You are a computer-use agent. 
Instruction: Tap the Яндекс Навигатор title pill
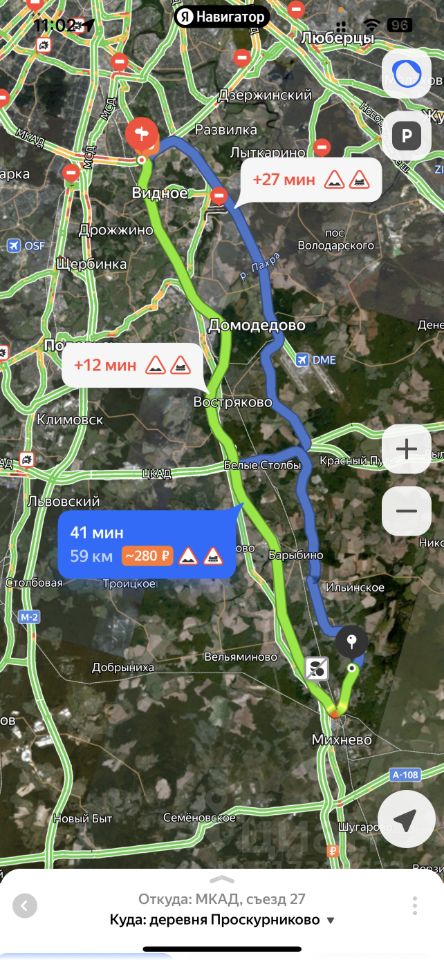click(222, 17)
